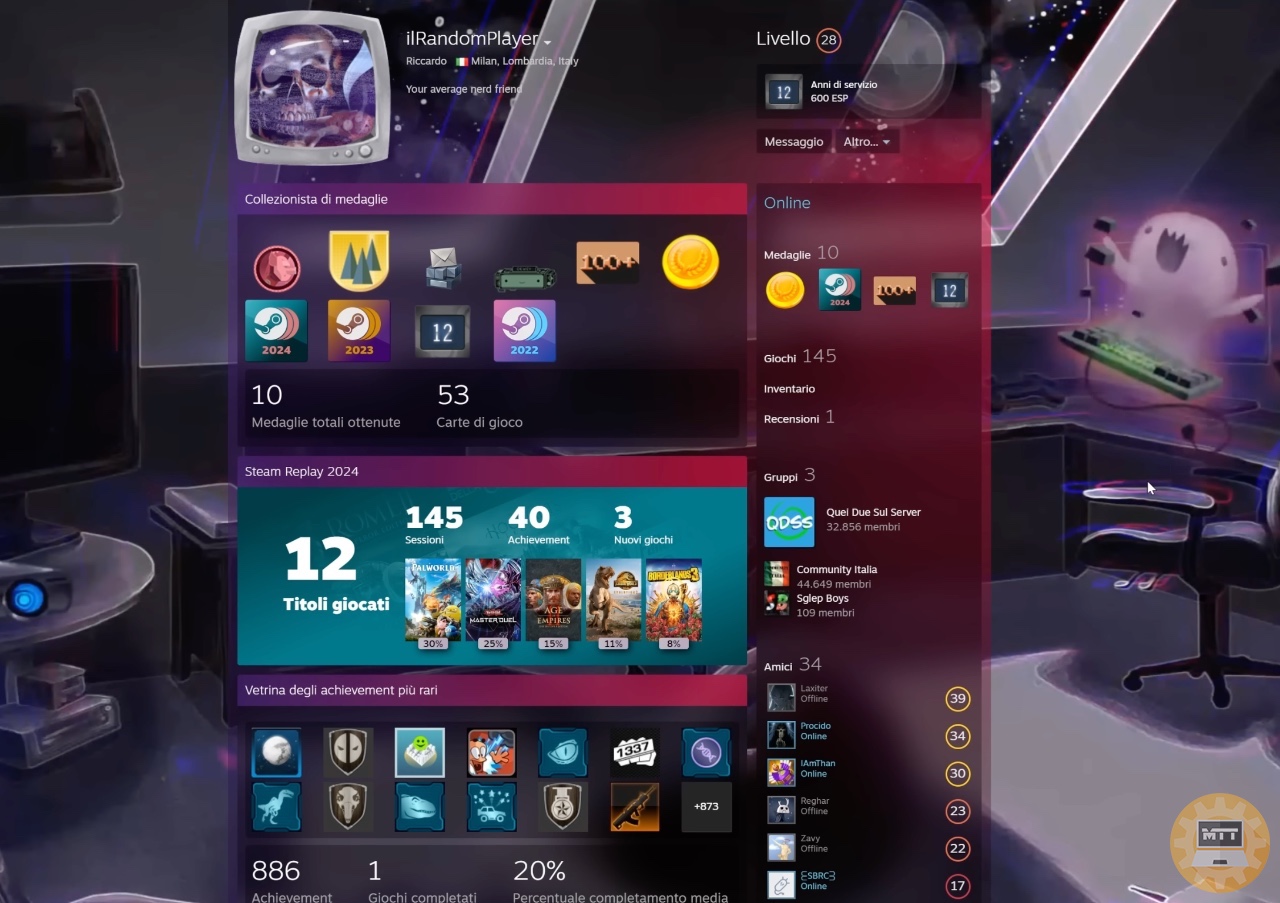The image size is (1280, 903).
Task: Click the Steam 2023 replay badge
Action: pos(359,331)
